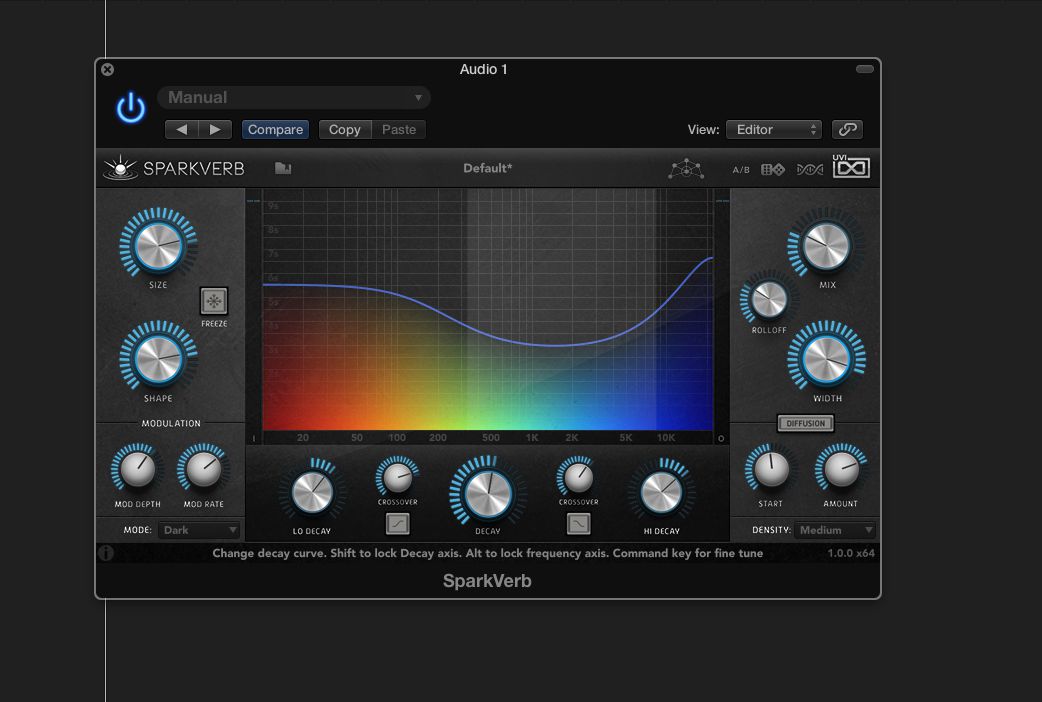The width and height of the screenshot is (1042, 702).
Task: Click the SparkVerb logo
Action: click(x=174, y=168)
